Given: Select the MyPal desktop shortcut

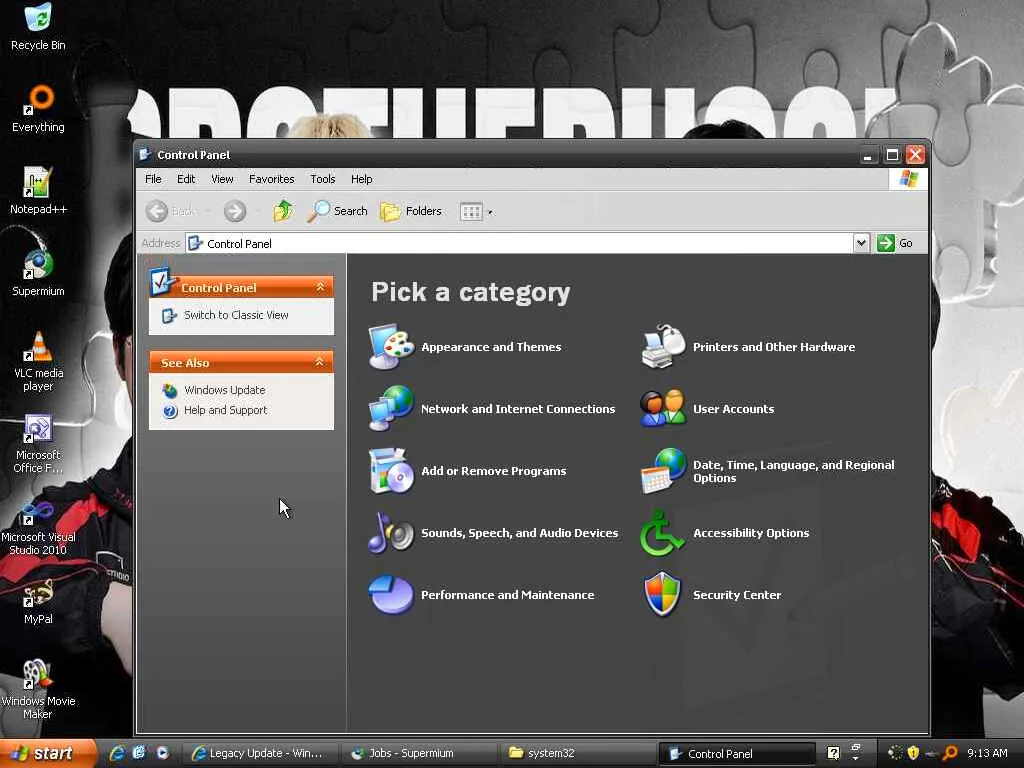Looking at the screenshot, I should click(x=39, y=602).
